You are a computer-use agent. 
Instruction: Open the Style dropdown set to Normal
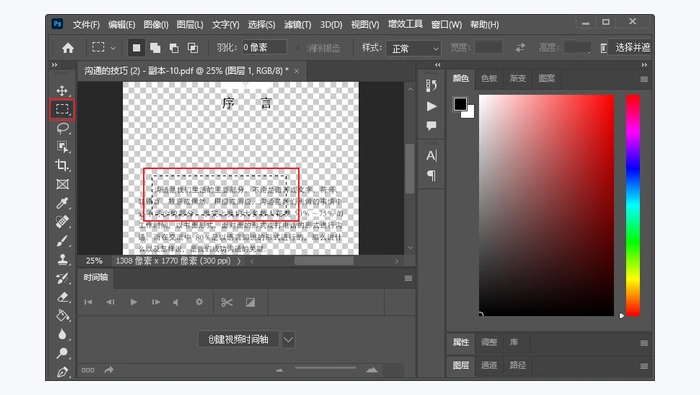[x=413, y=48]
